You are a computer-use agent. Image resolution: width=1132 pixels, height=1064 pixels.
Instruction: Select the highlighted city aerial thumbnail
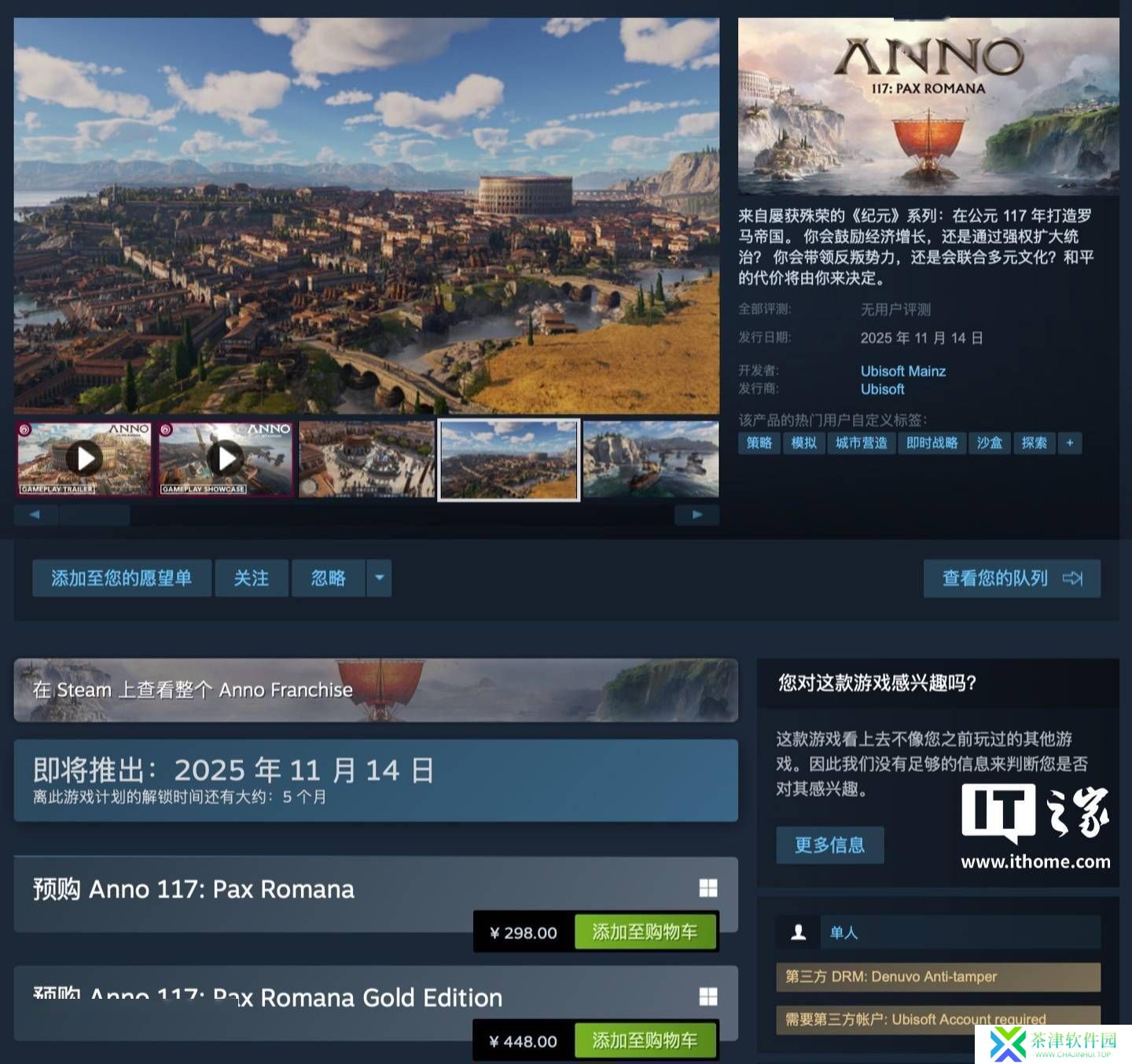[x=509, y=460]
